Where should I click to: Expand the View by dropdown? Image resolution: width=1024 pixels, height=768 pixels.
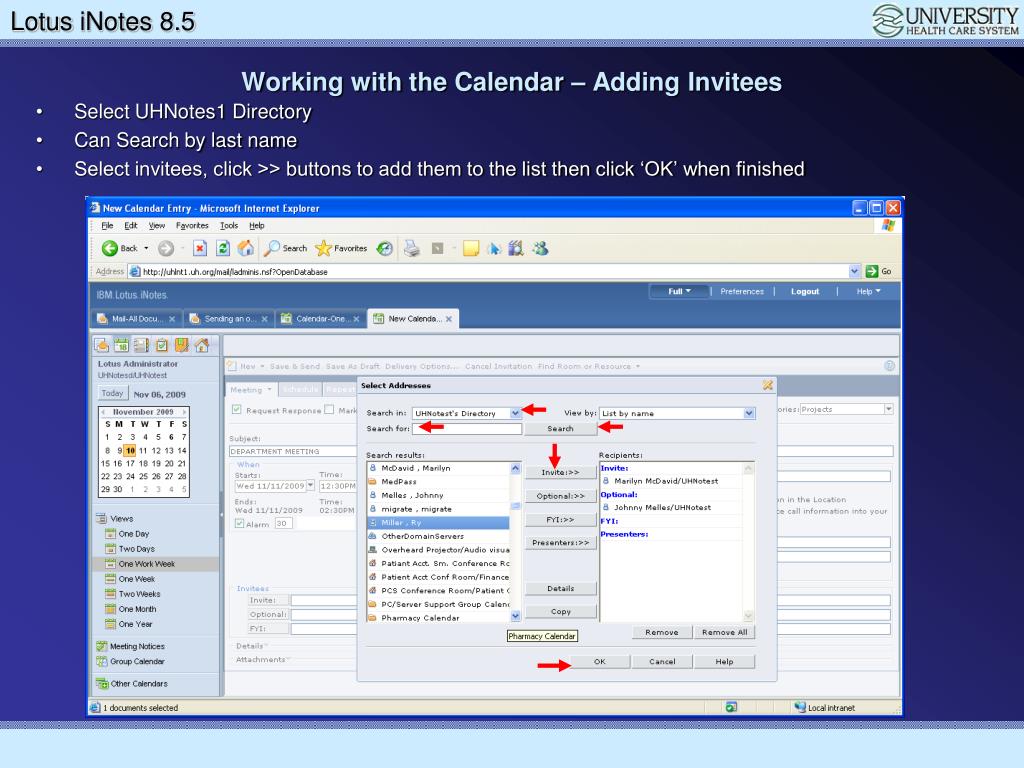click(749, 413)
